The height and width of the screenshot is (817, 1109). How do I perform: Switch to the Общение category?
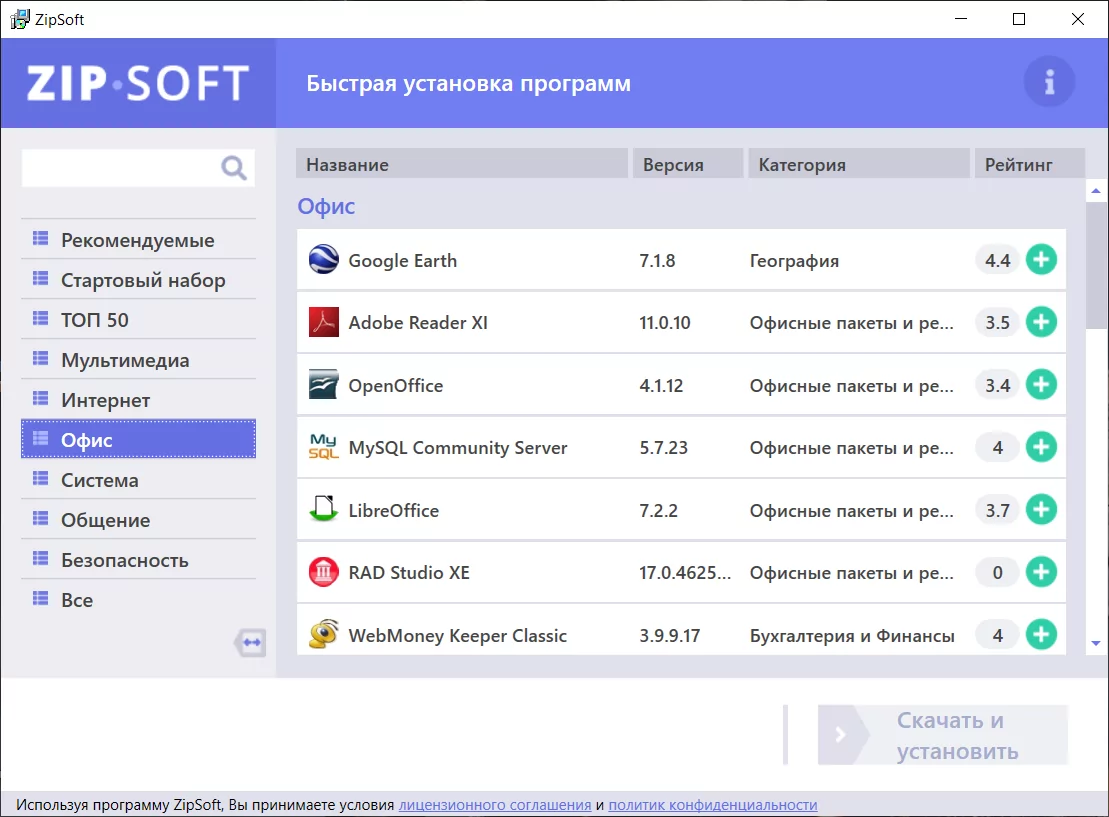pyautogui.click(x=139, y=520)
